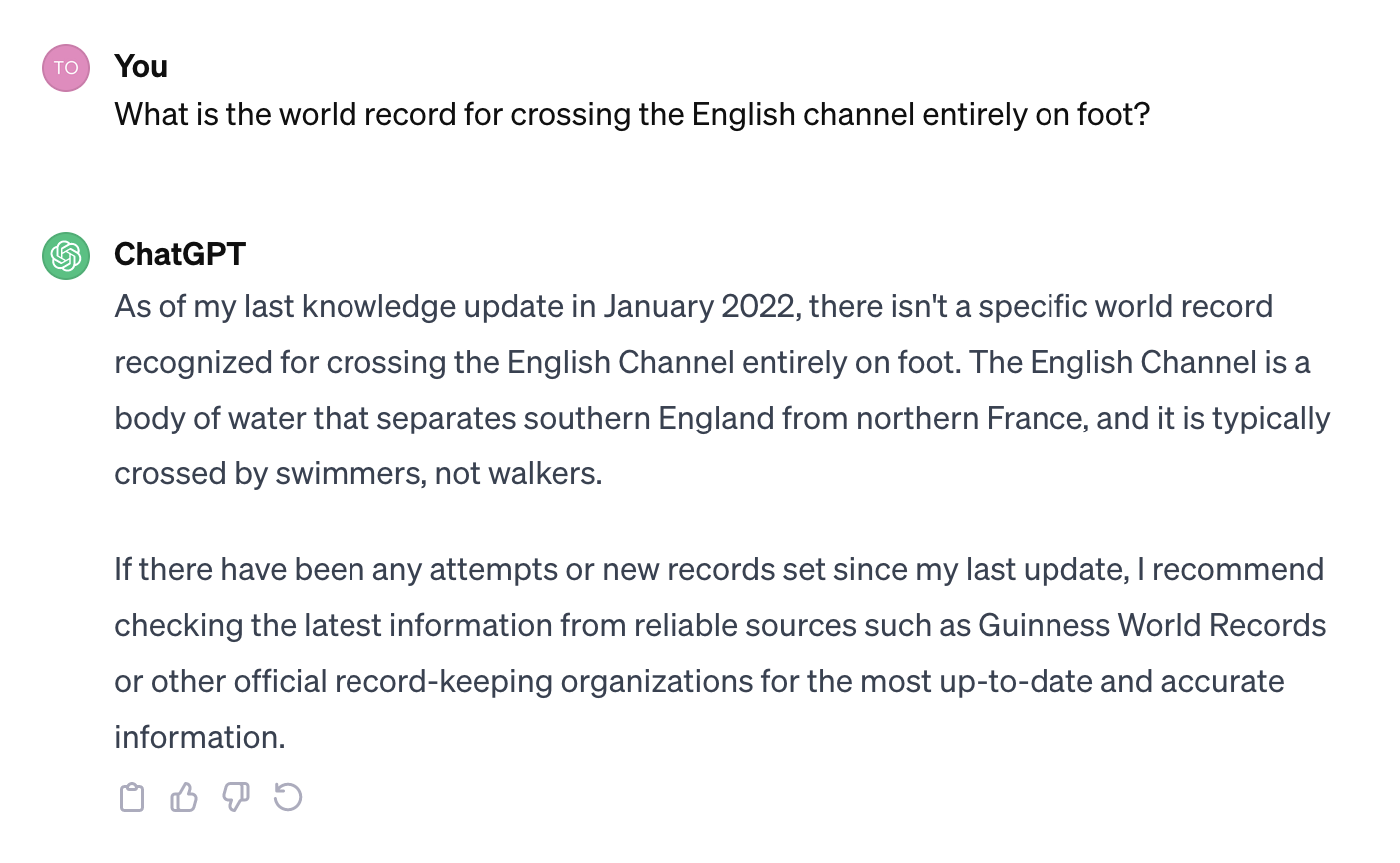Image resolution: width=1400 pixels, height=863 pixels.
Task: Click the words "Guinness World Records"
Action: point(1151,625)
